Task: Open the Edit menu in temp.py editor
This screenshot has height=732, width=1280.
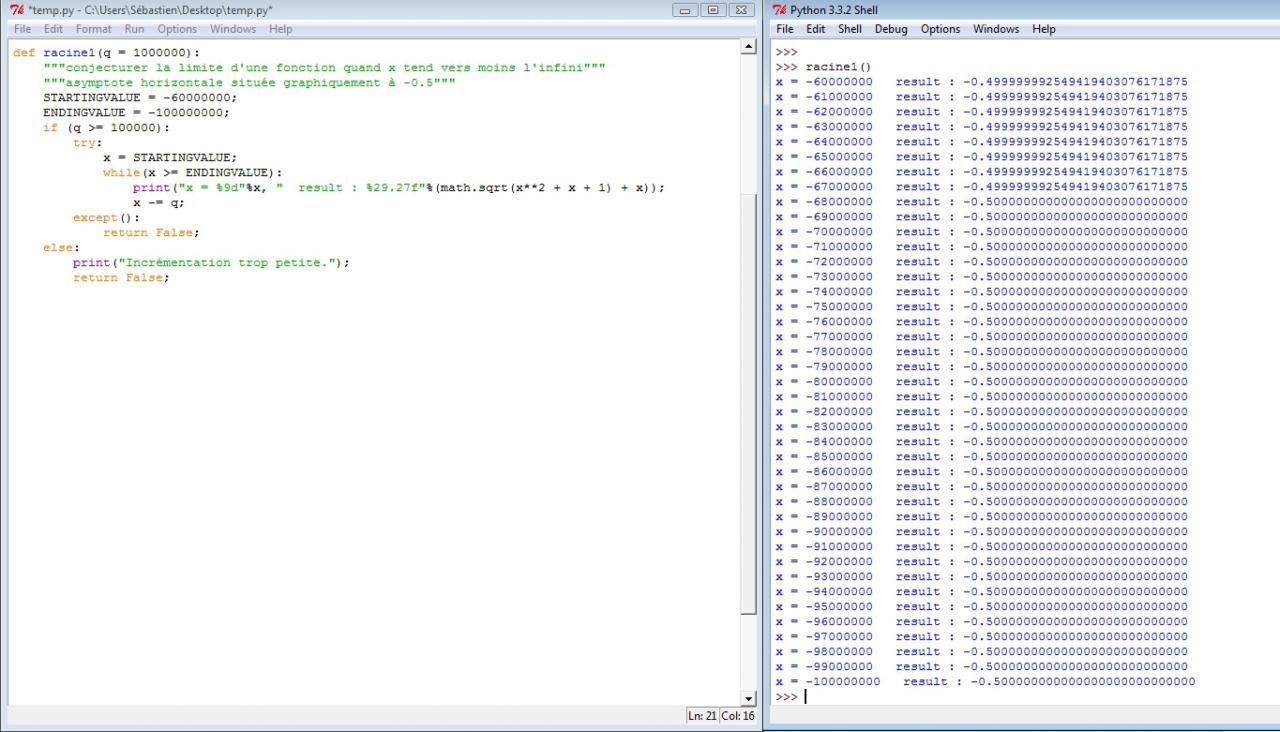Action: pos(53,29)
